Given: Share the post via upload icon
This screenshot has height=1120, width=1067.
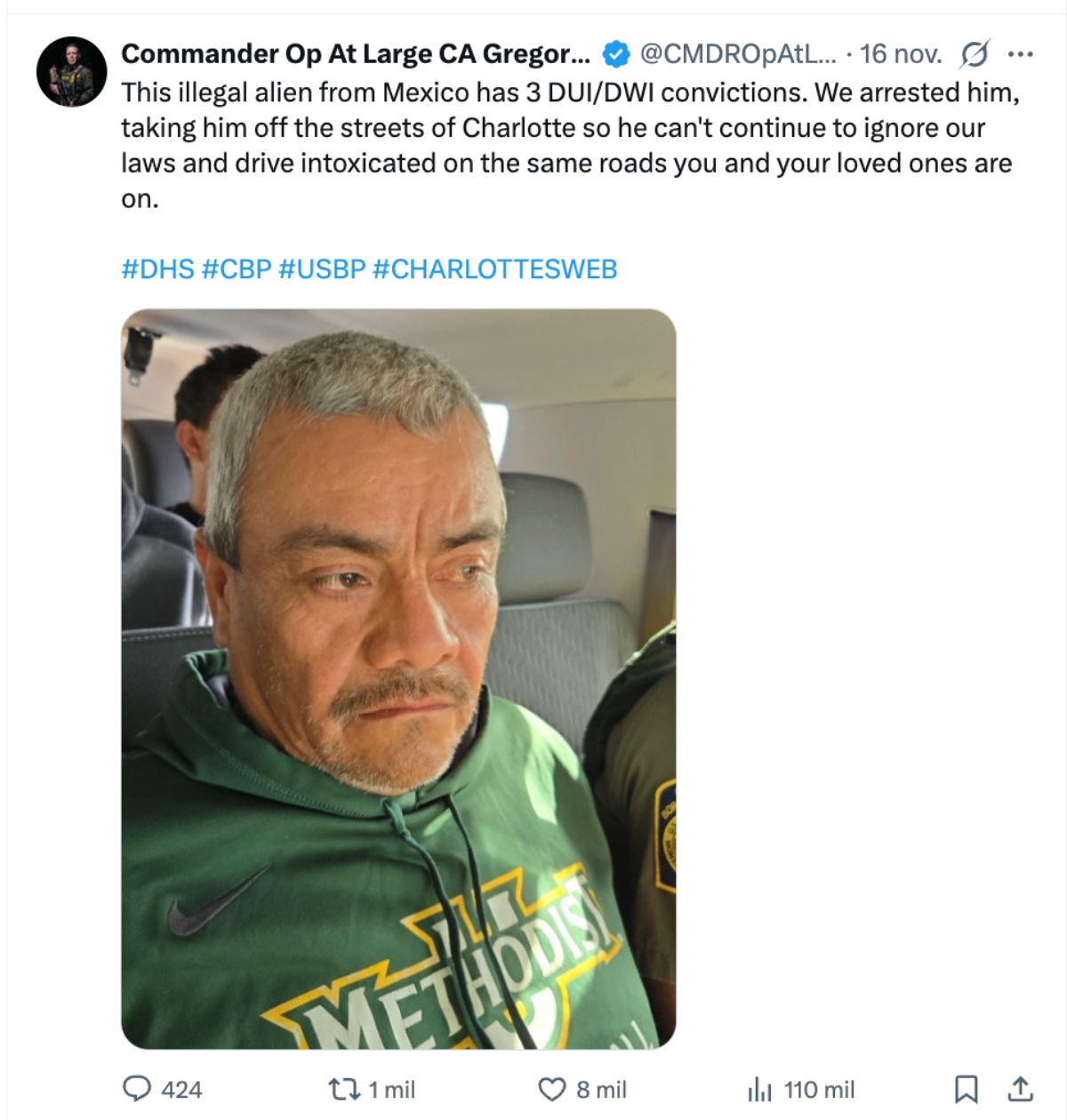Looking at the screenshot, I should pyautogui.click(x=1020, y=1088).
